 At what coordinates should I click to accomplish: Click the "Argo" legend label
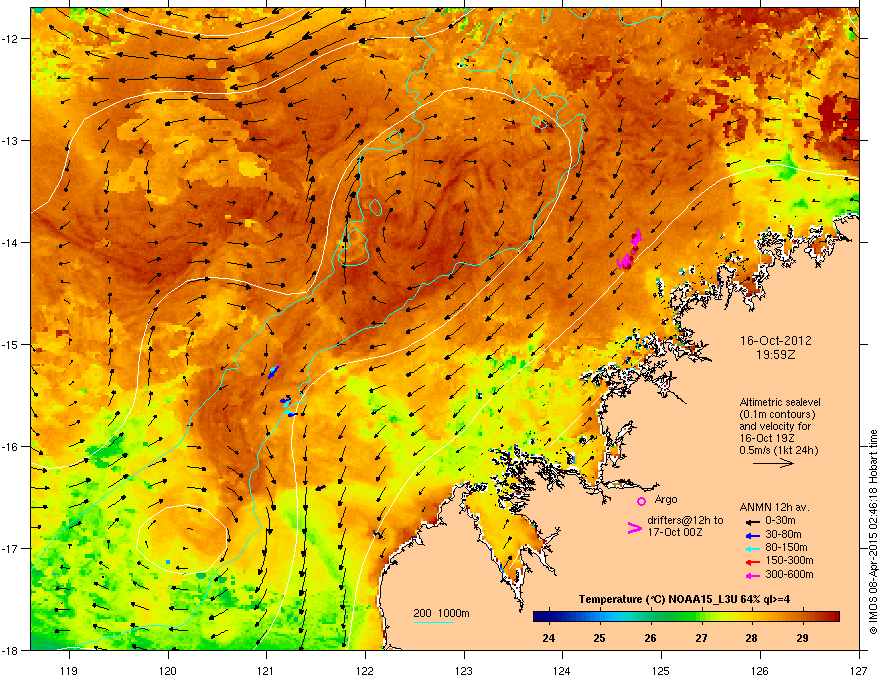(x=666, y=499)
